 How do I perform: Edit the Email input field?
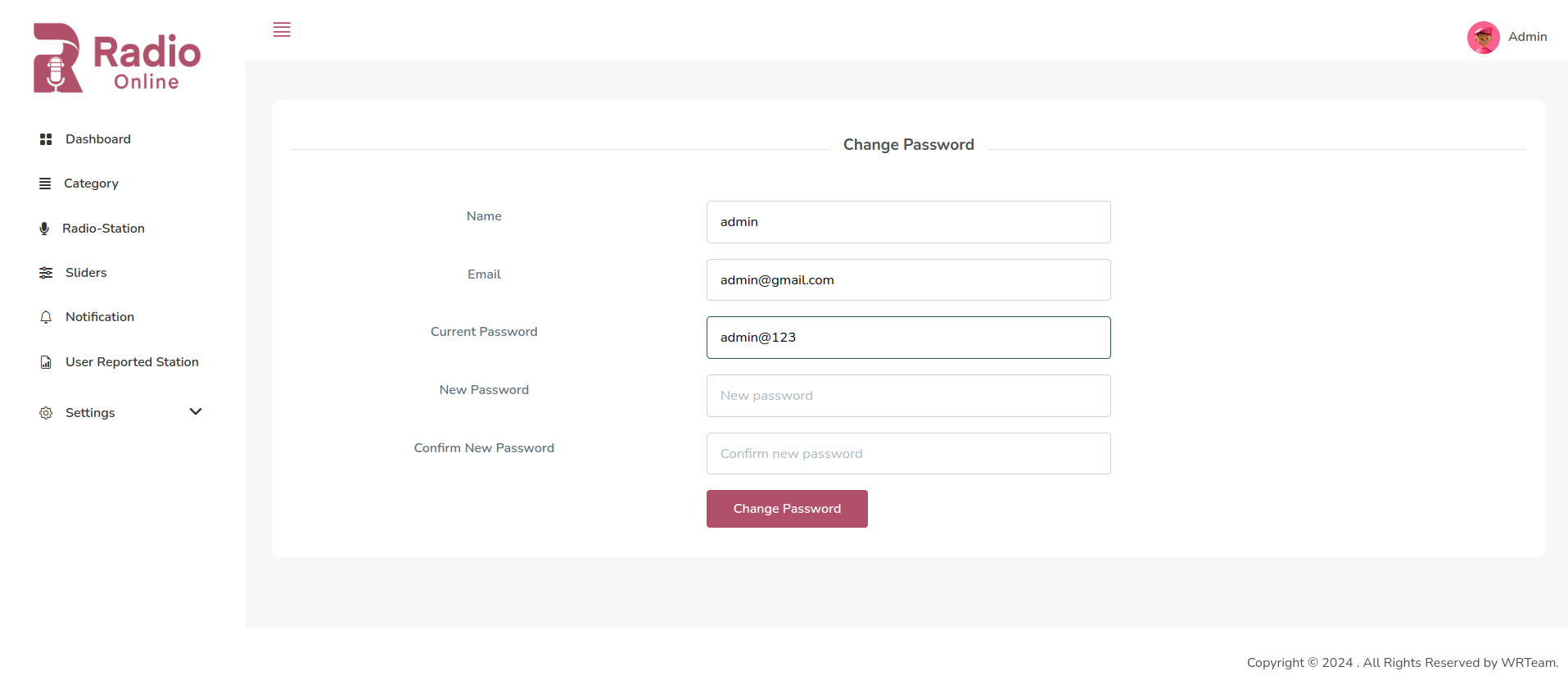point(909,280)
